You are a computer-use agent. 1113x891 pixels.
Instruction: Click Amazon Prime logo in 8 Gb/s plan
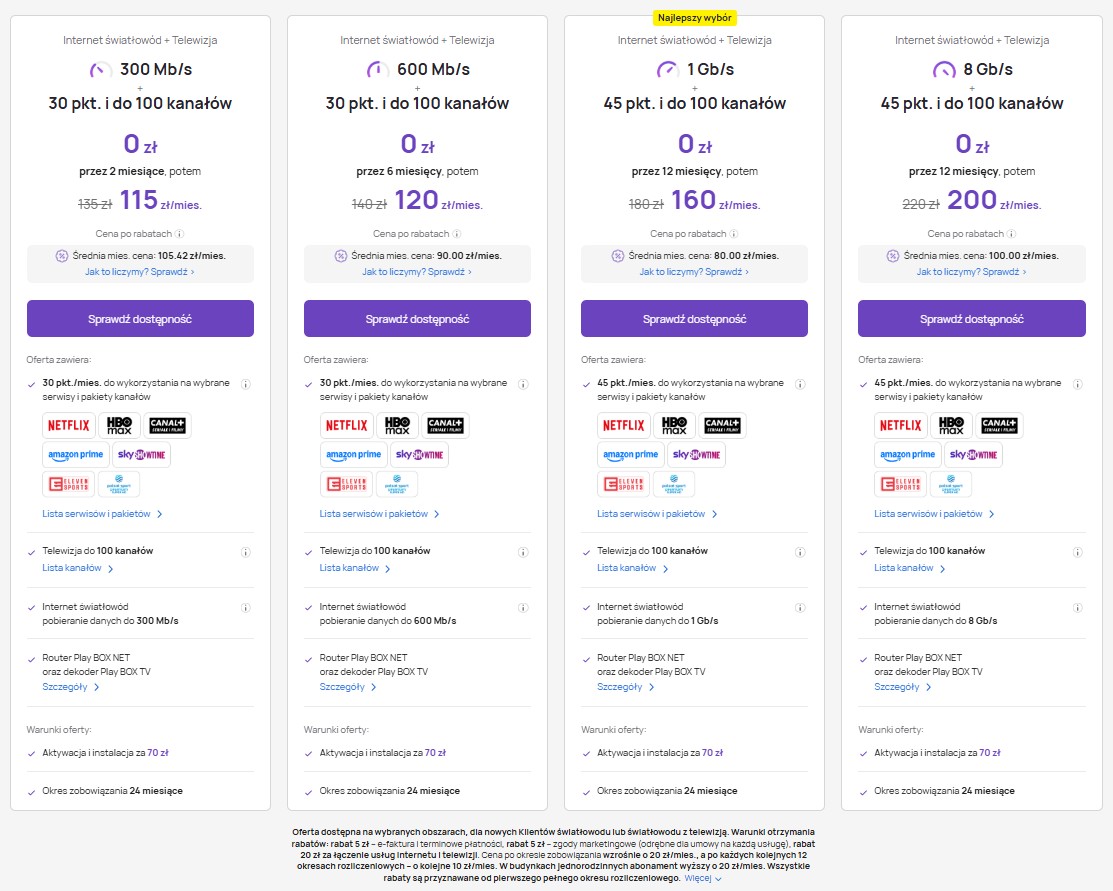tap(908, 455)
